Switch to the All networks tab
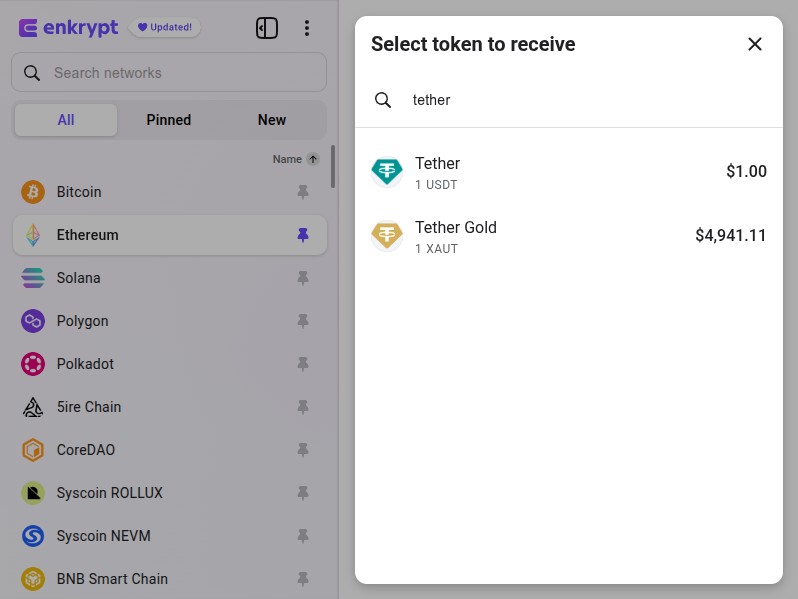 coord(66,120)
